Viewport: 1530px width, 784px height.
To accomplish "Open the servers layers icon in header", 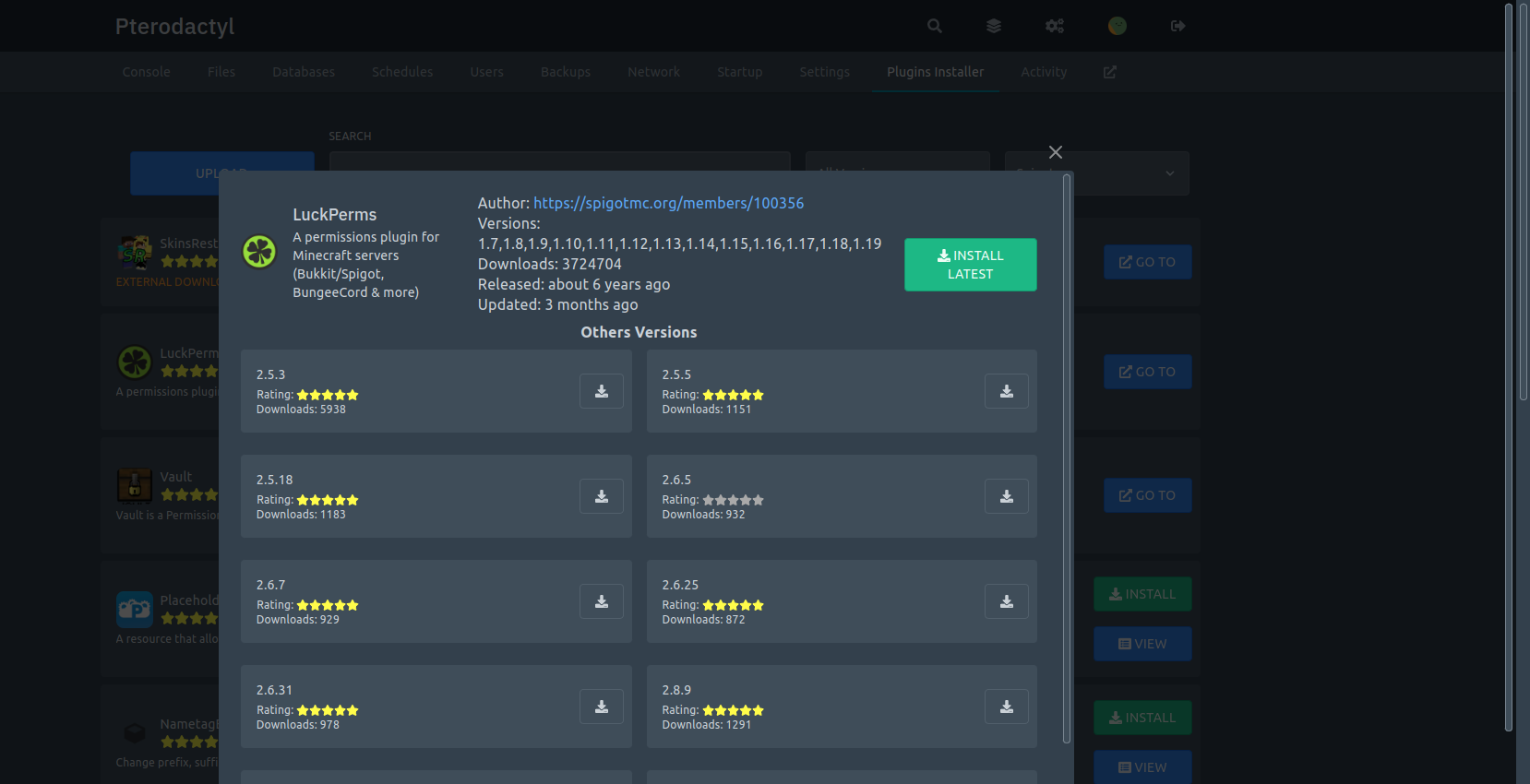I will 994,26.
